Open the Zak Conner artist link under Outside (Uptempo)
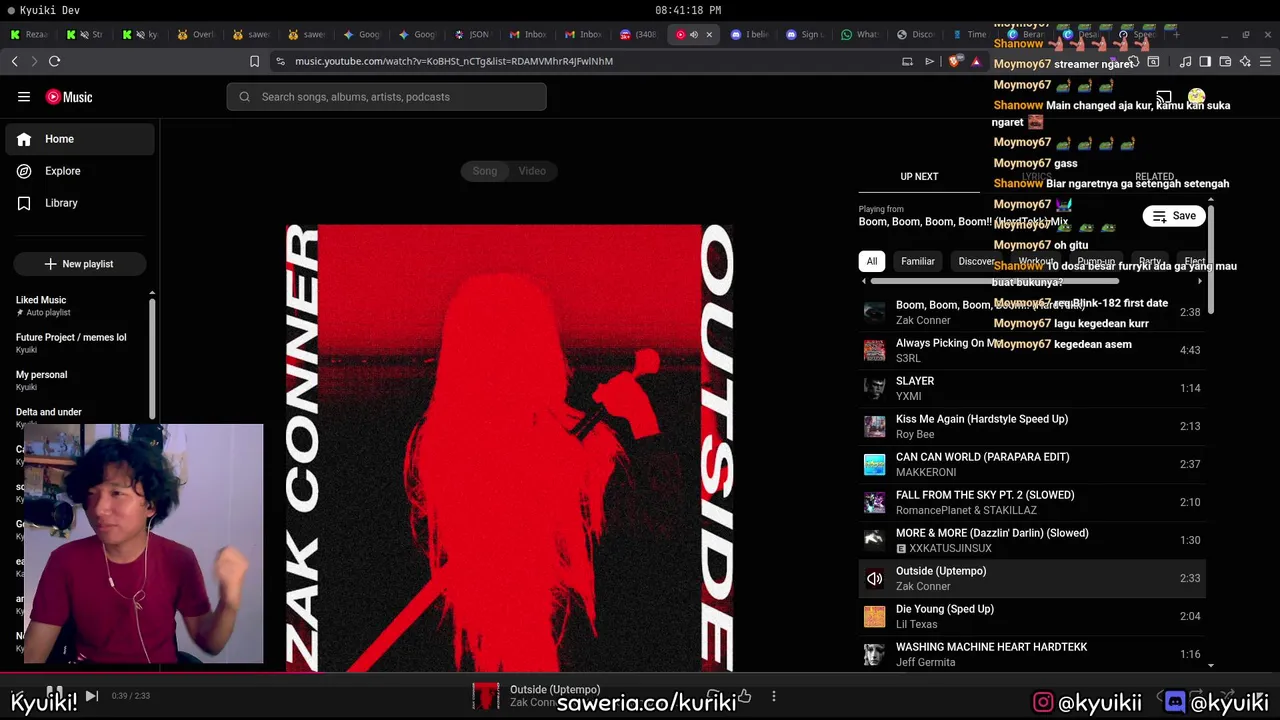Screen dimensions: 1280x720 click(x=923, y=586)
